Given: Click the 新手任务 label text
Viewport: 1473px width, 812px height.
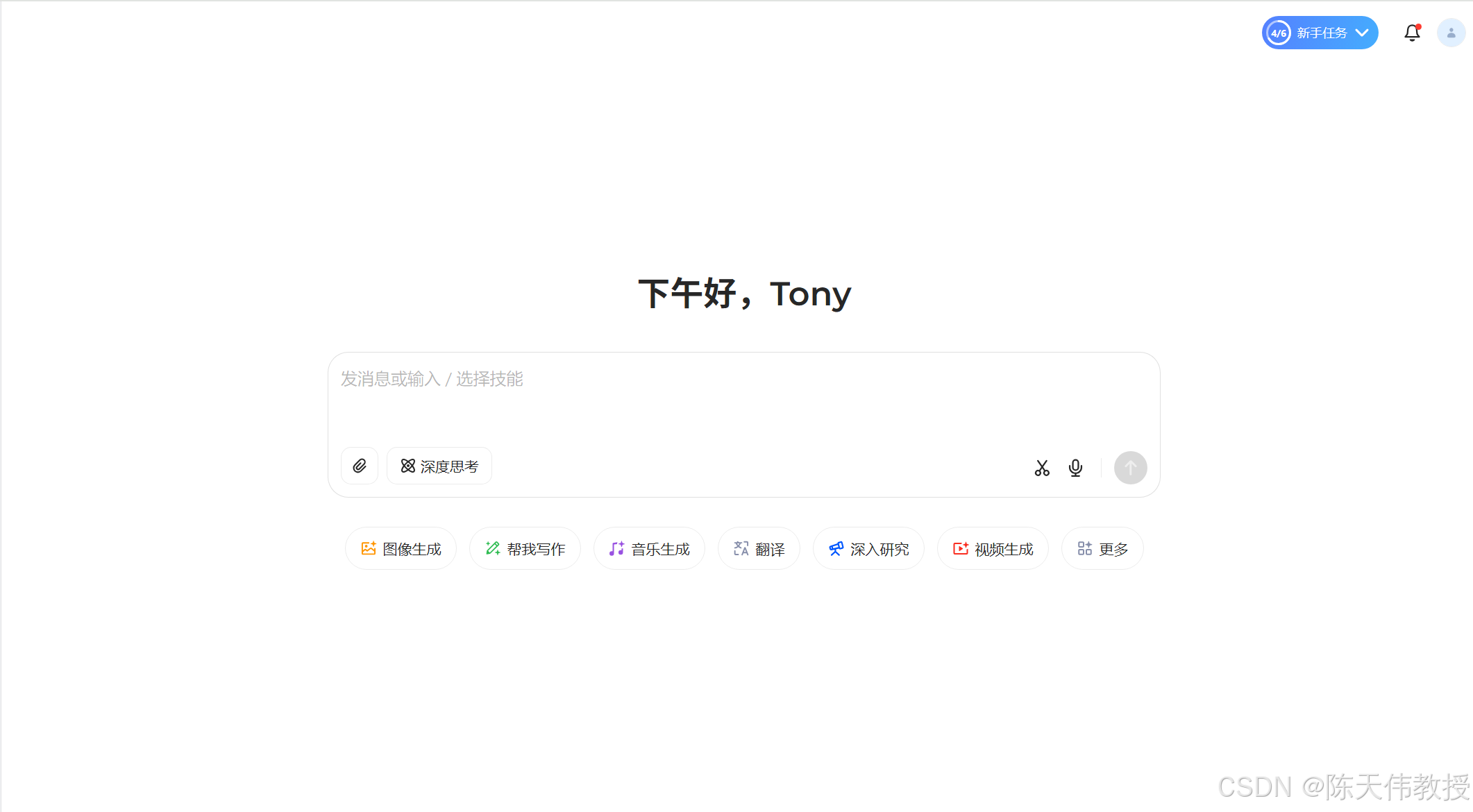Looking at the screenshot, I should [1322, 33].
